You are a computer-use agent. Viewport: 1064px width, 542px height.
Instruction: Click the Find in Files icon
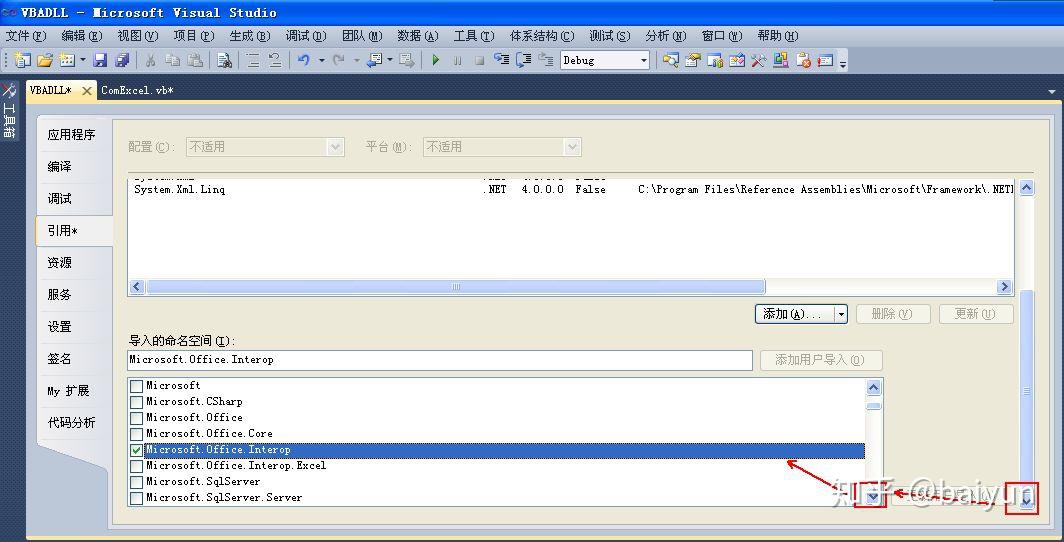click(224, 60)
